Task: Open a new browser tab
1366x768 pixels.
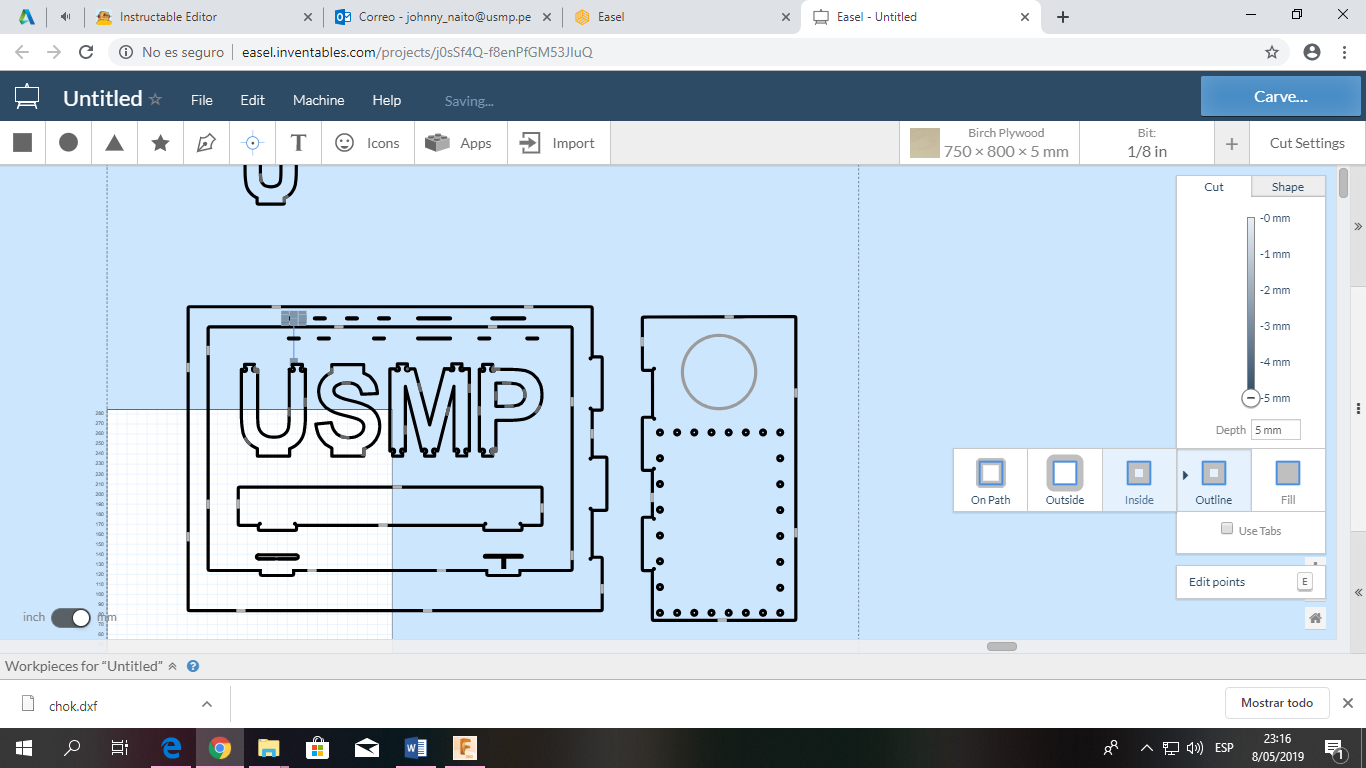Action: pyautogui.click(x=1063, y=17)
